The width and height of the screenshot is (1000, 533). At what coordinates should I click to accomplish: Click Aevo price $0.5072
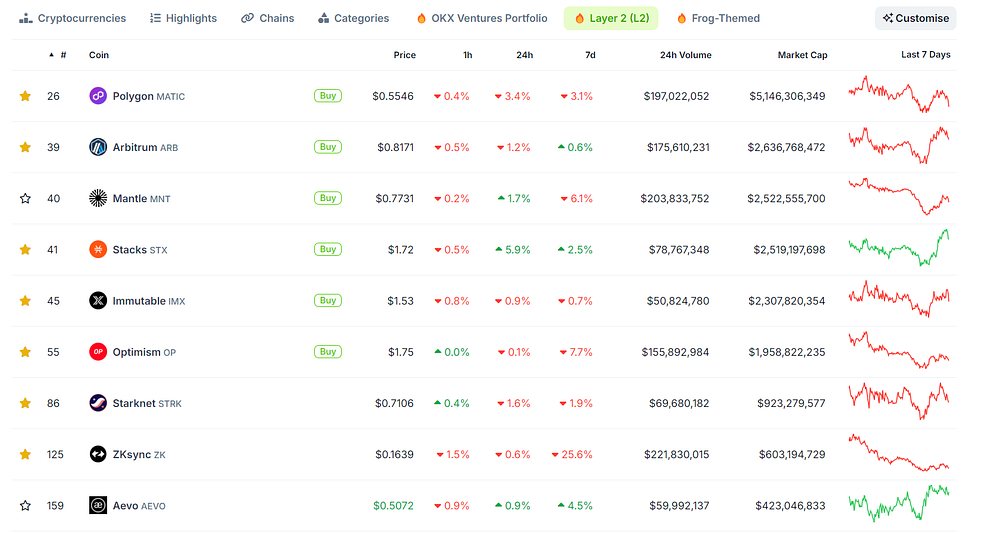click(393, 506)
